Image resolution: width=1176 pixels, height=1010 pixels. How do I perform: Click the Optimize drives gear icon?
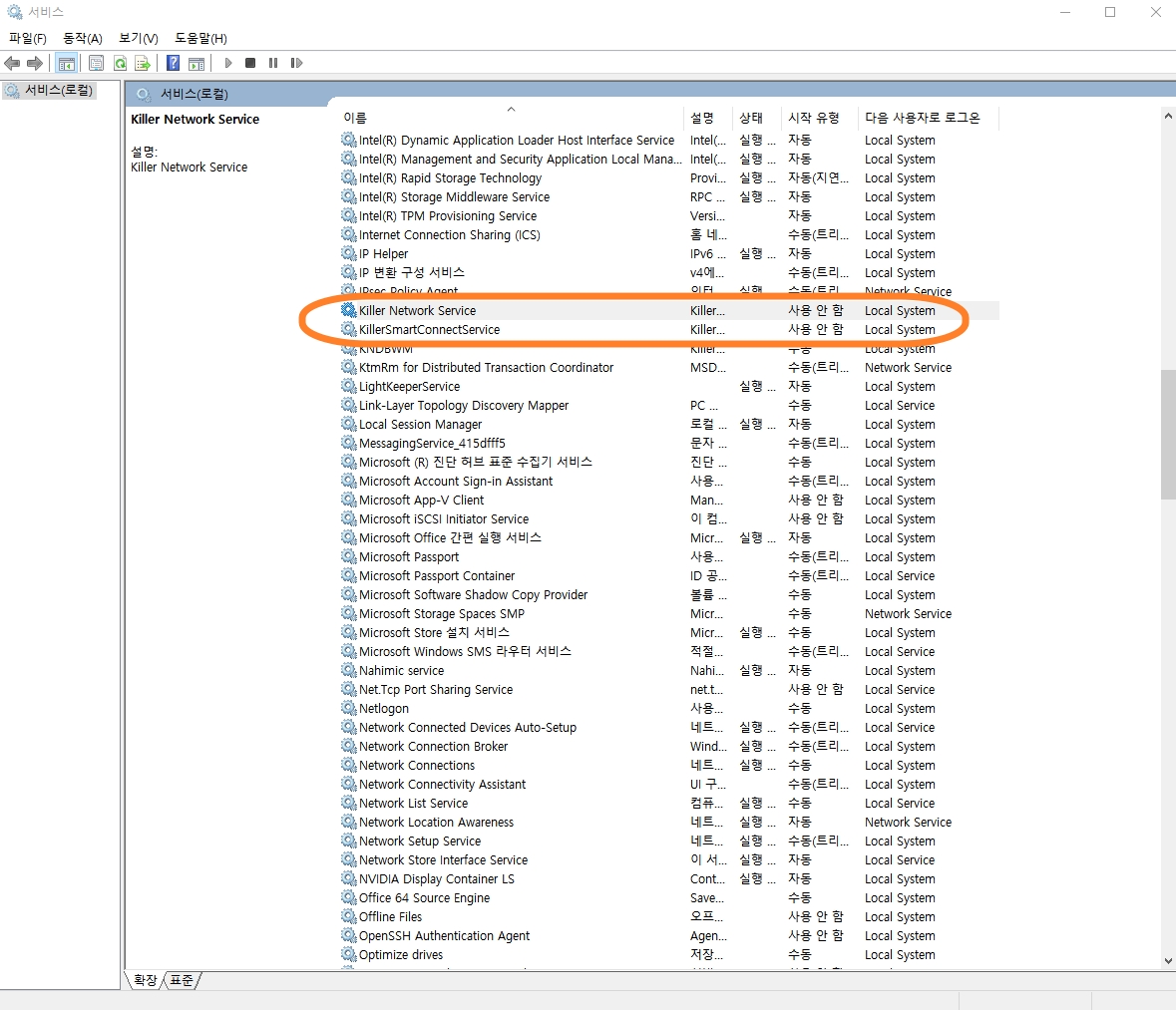click(x=349, y=954)
